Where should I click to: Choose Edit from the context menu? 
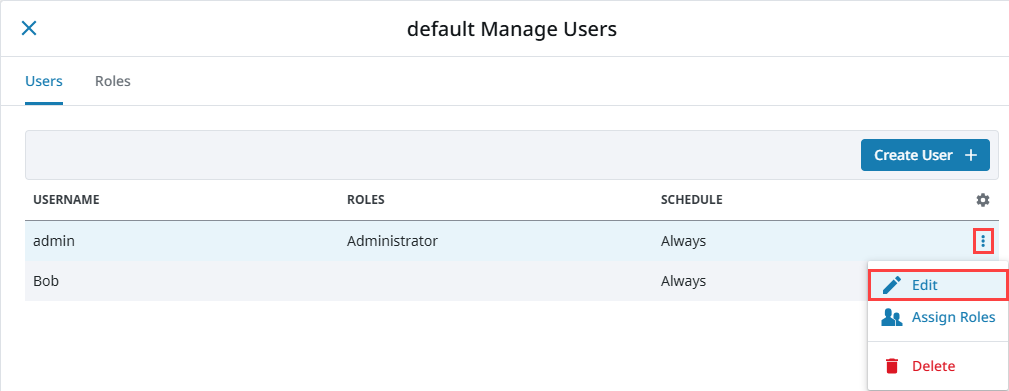(x=937, y=286)
